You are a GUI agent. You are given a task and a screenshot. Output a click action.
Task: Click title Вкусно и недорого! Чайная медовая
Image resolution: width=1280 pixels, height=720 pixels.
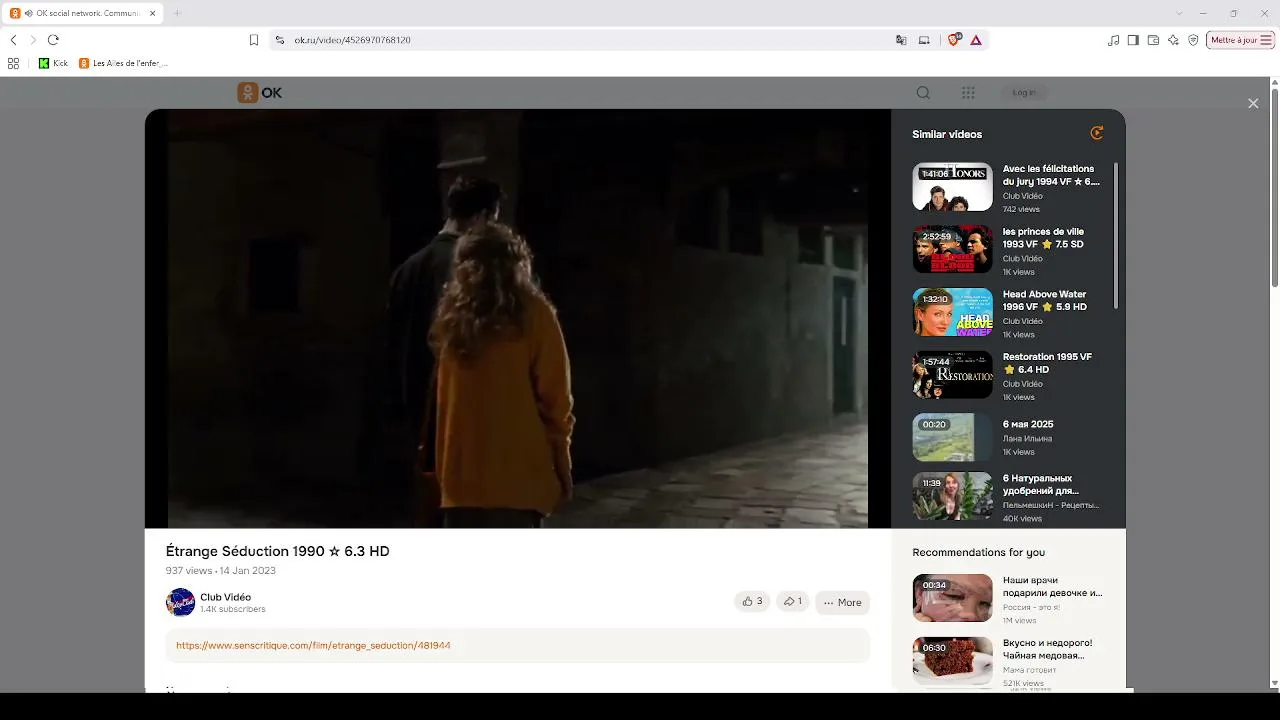pos(1048,649)
